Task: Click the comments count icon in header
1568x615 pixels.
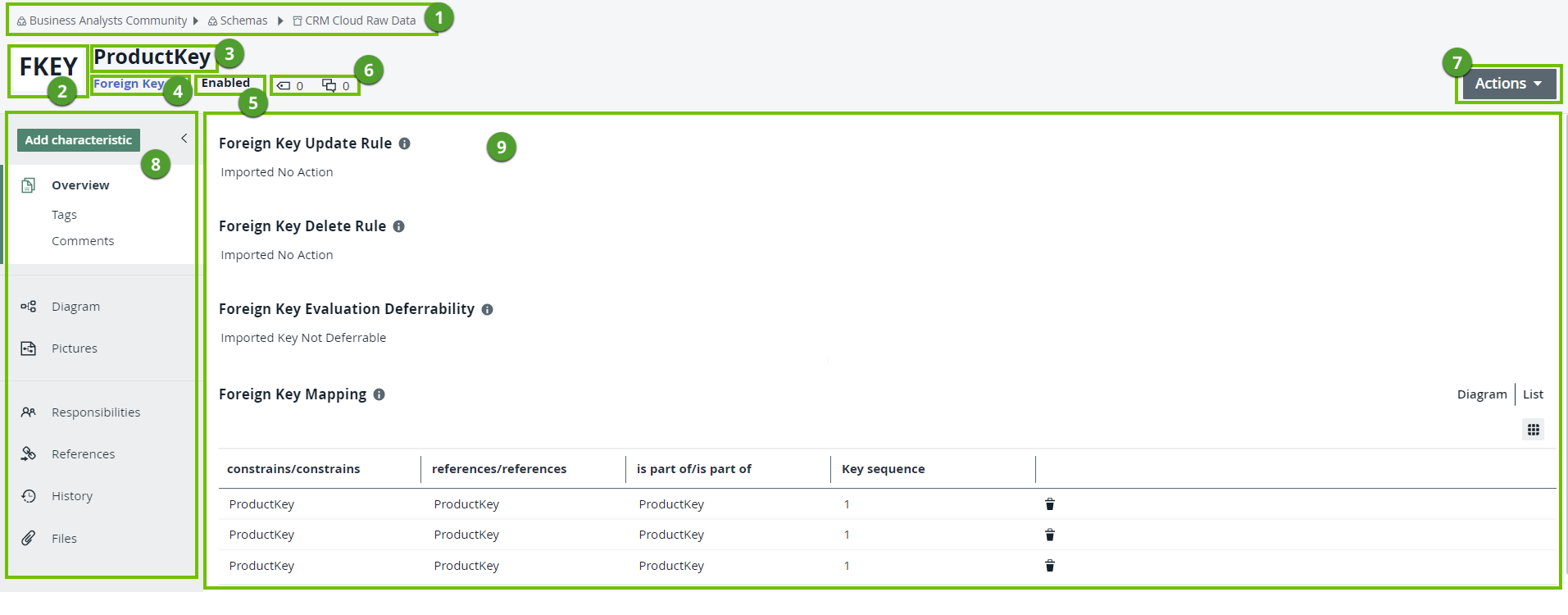Action: [x=329, y=86]
